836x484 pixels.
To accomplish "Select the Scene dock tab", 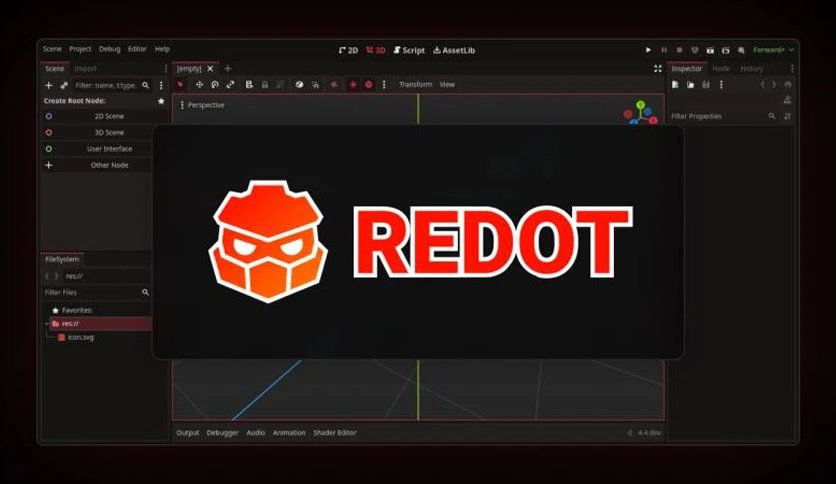I will point(54,69).
